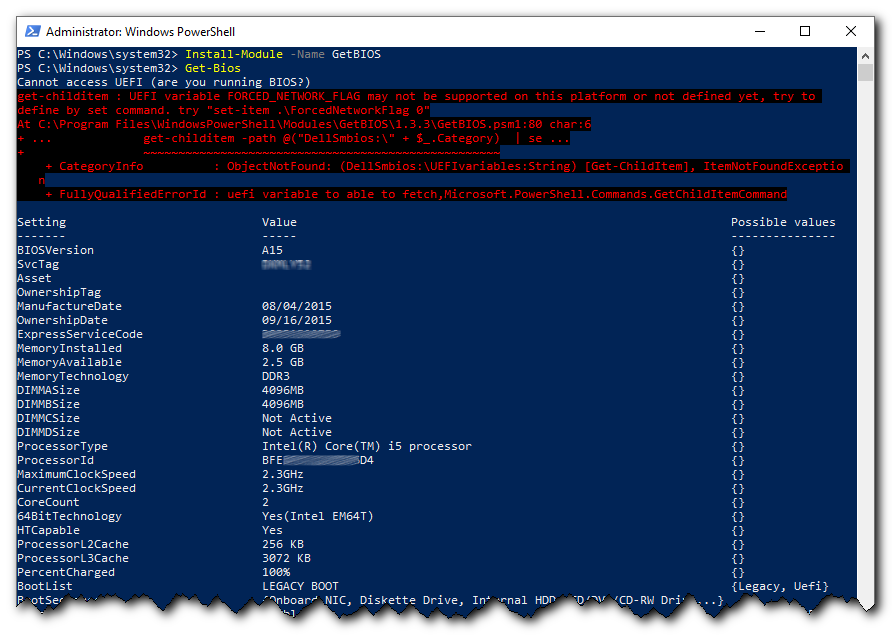Click the 'LEGACY BOOT' BootList value
The height and width of the screenshot is (636, 892).
point(300,587)
